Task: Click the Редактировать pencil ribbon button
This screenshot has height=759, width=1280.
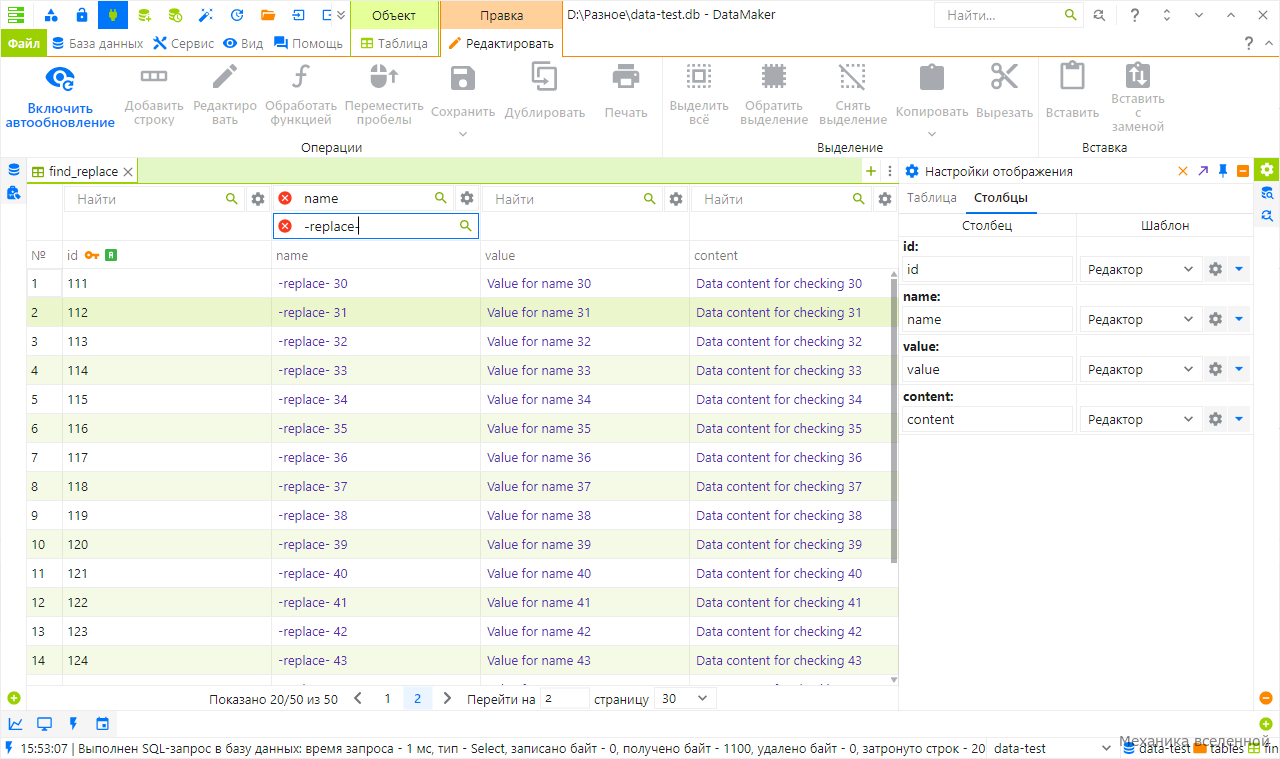Action: point(225,97)
